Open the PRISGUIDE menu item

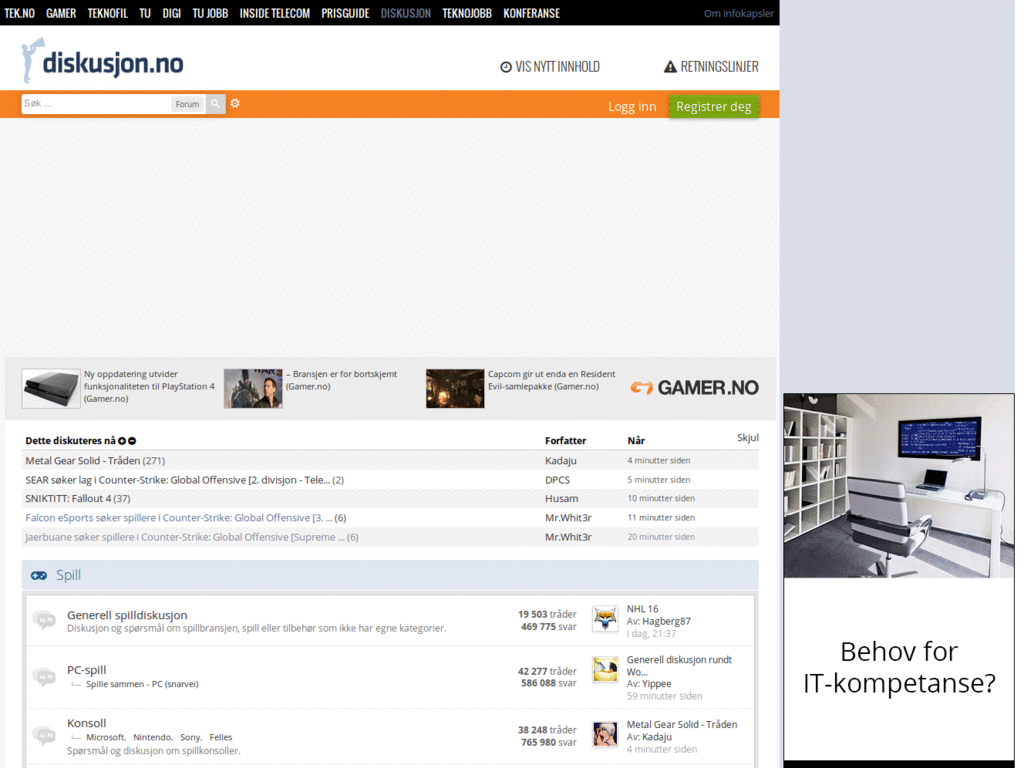(x=345, y=13)
